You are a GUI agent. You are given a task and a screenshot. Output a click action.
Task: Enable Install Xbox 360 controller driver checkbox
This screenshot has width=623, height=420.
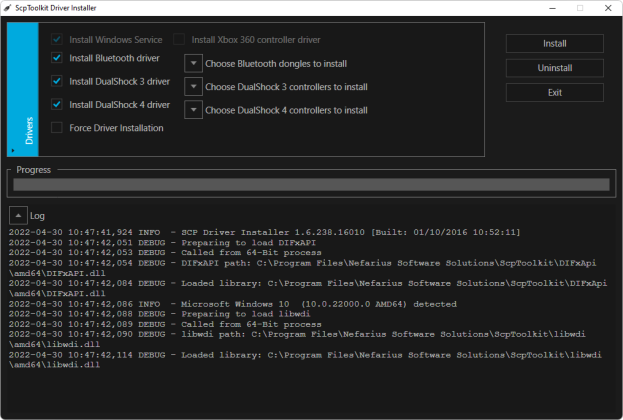(179, 39)
